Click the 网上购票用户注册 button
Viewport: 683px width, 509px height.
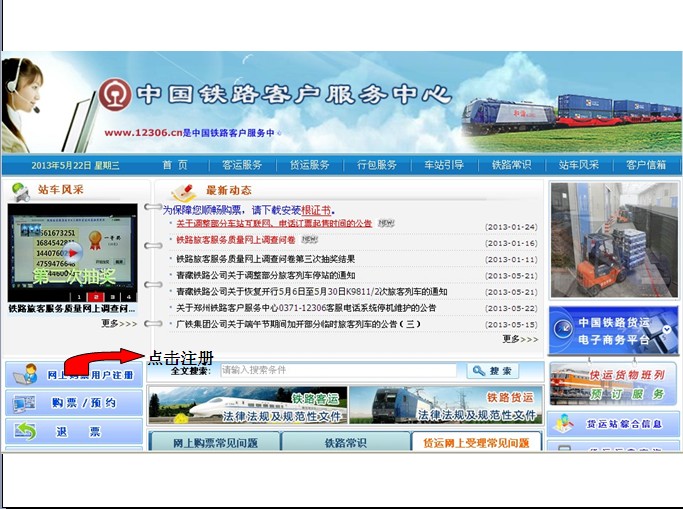pyautogui.click(x=74, y=374)
